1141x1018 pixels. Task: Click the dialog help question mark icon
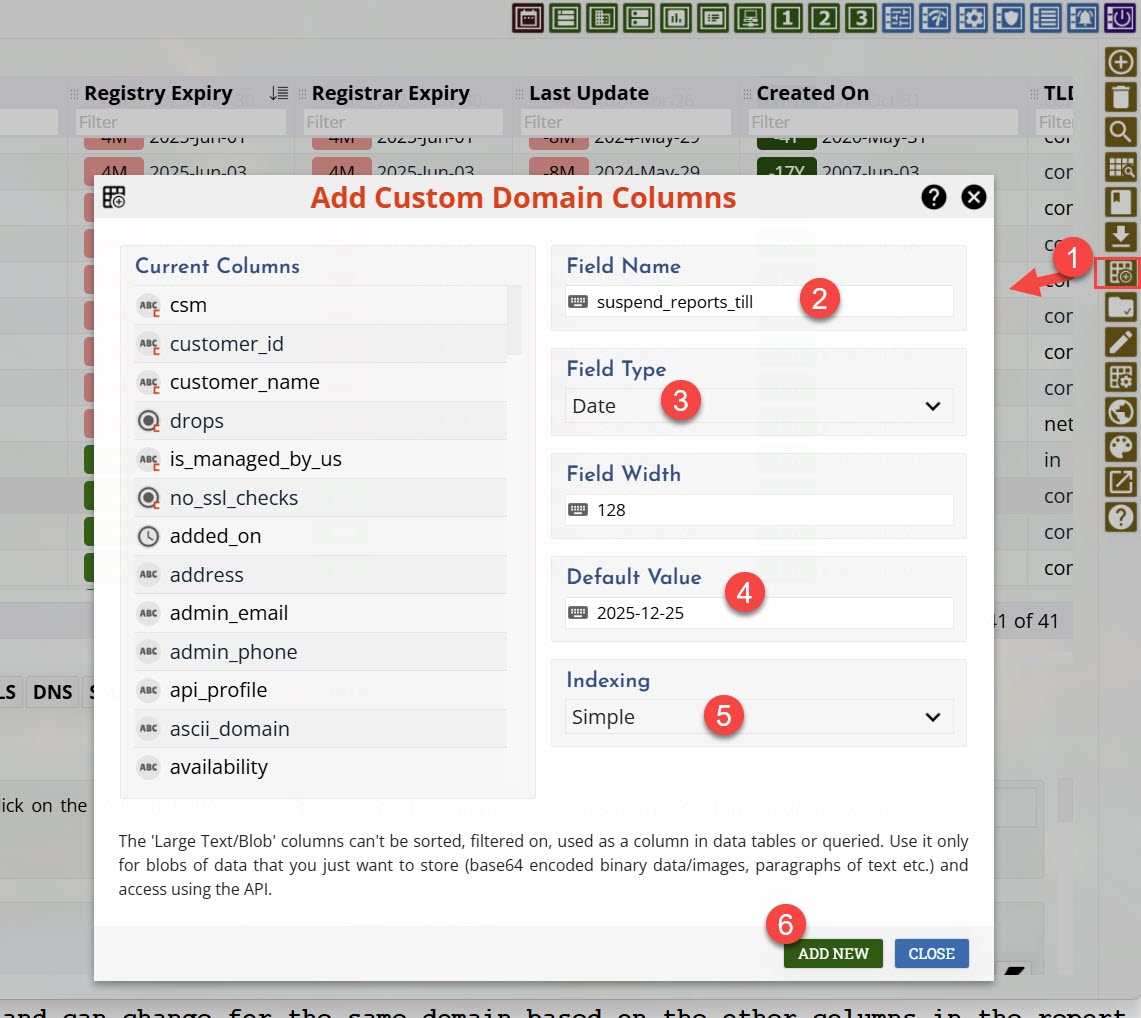click(x=934, y=197)
